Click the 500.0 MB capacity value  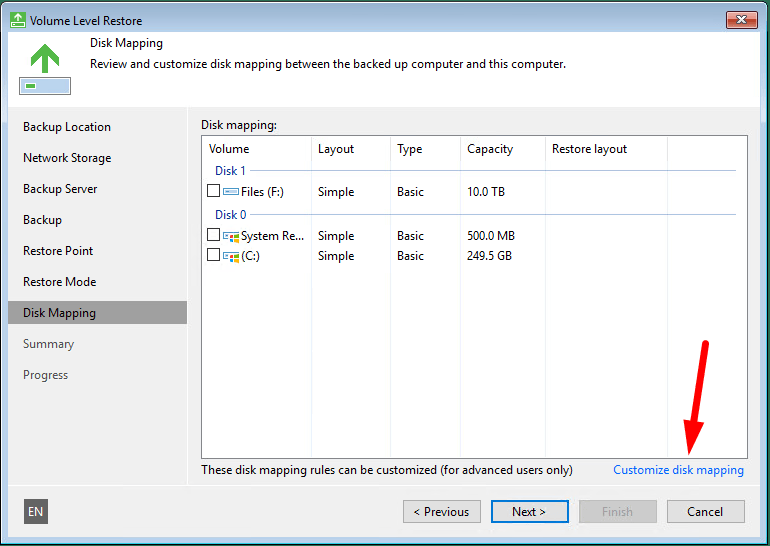point(491,236)
